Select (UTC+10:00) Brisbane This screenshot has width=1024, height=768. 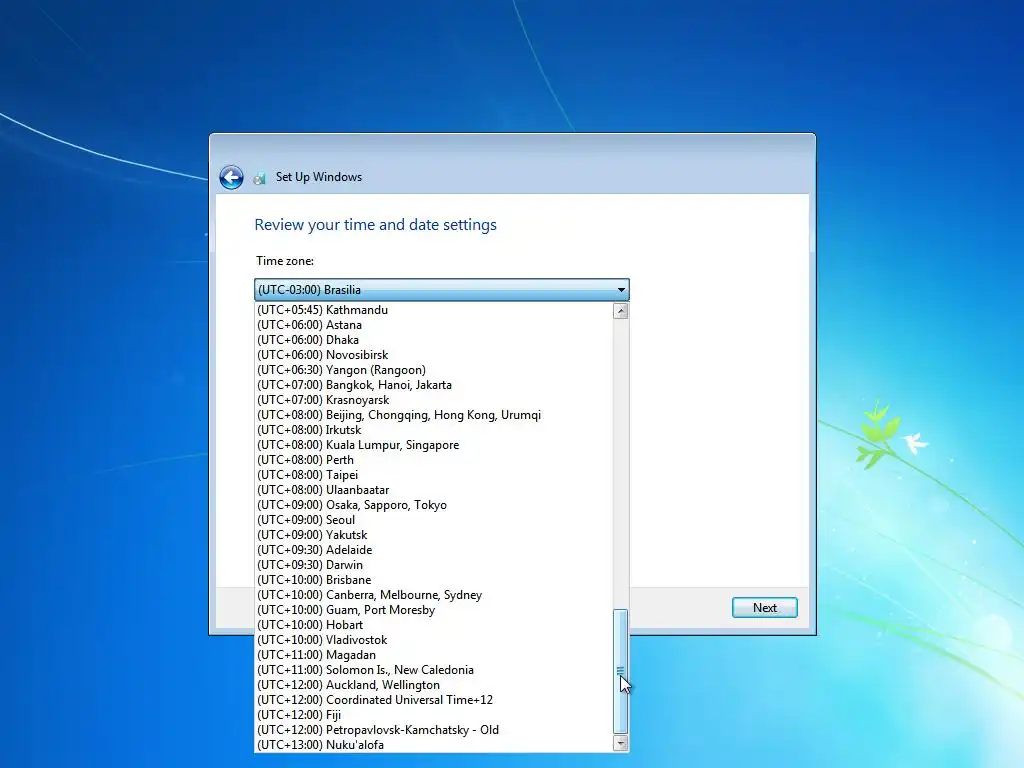[434, 580]
